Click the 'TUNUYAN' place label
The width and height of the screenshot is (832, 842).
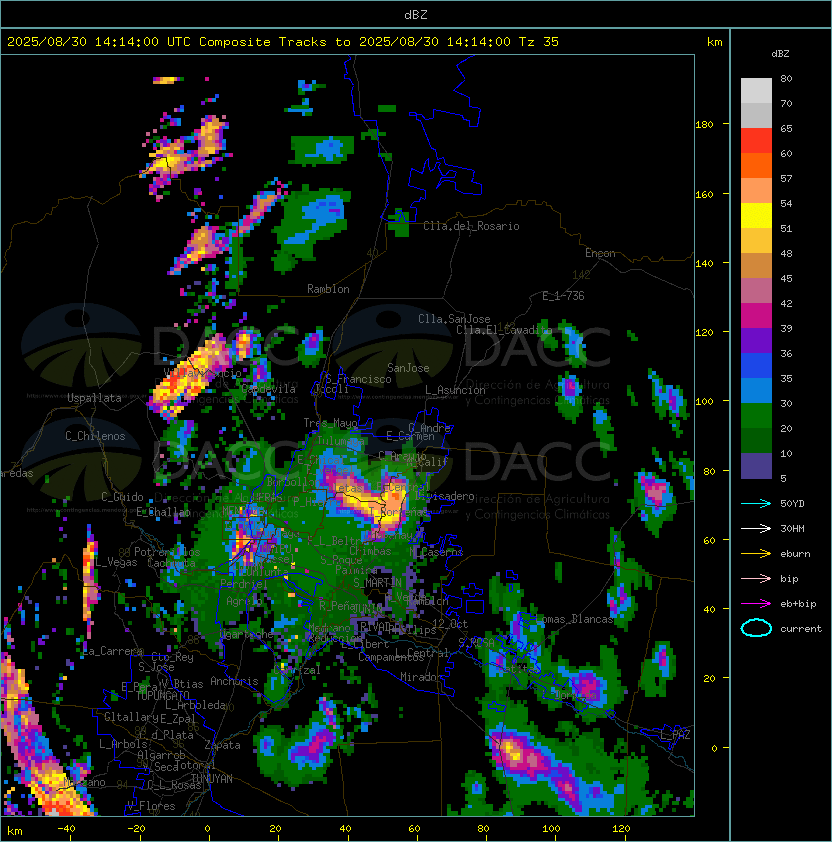coord(212,779)
